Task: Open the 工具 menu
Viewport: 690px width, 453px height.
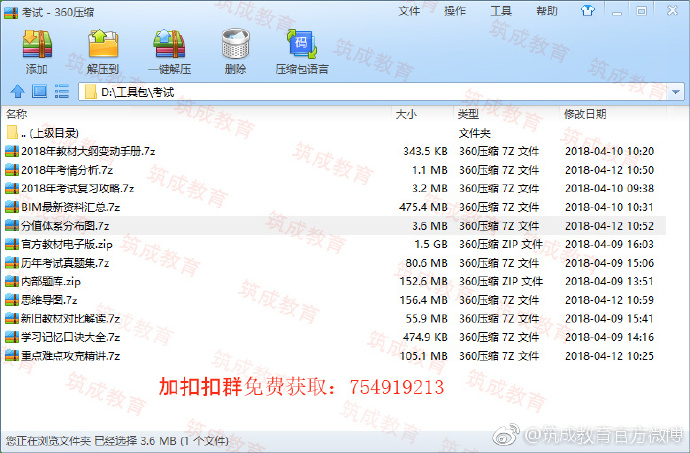Action: [x=501, y=11]
